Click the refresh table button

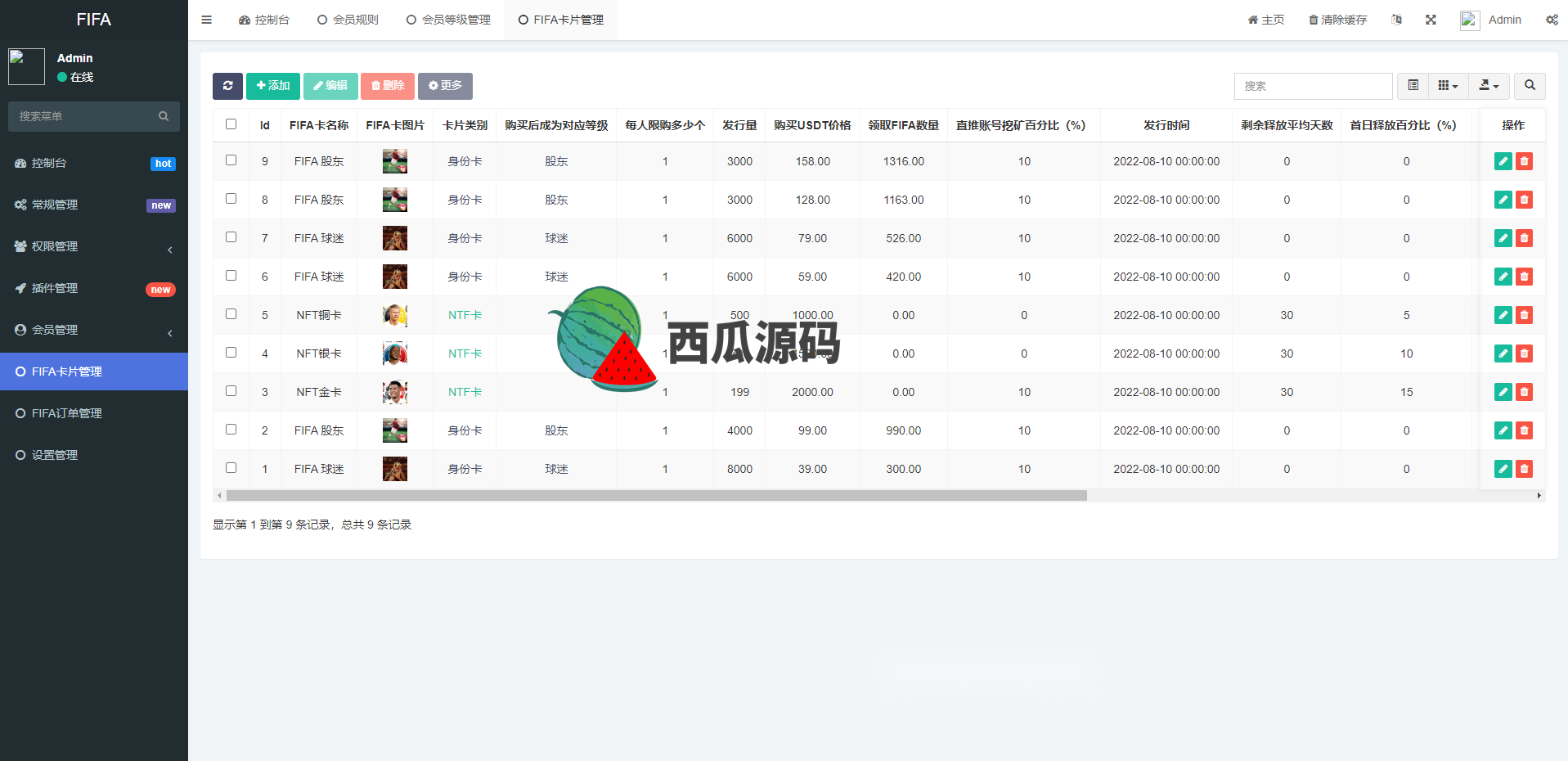[227, 86]
